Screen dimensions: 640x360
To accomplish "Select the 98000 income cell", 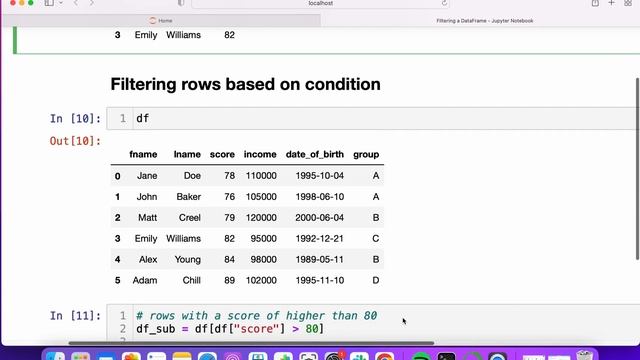I will tap(264, 259).
